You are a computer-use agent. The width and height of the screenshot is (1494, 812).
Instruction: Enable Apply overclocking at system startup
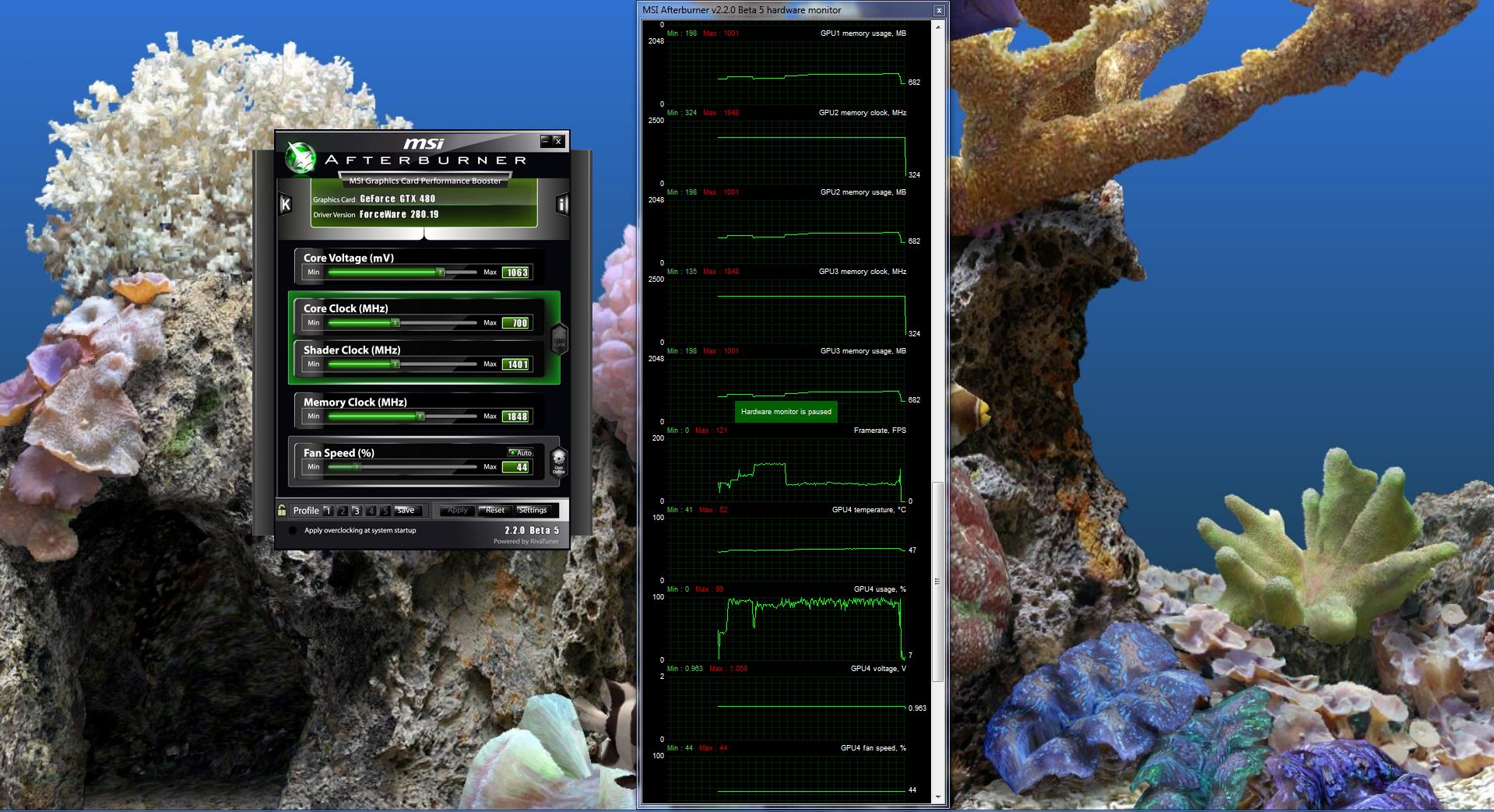(293, 530)
